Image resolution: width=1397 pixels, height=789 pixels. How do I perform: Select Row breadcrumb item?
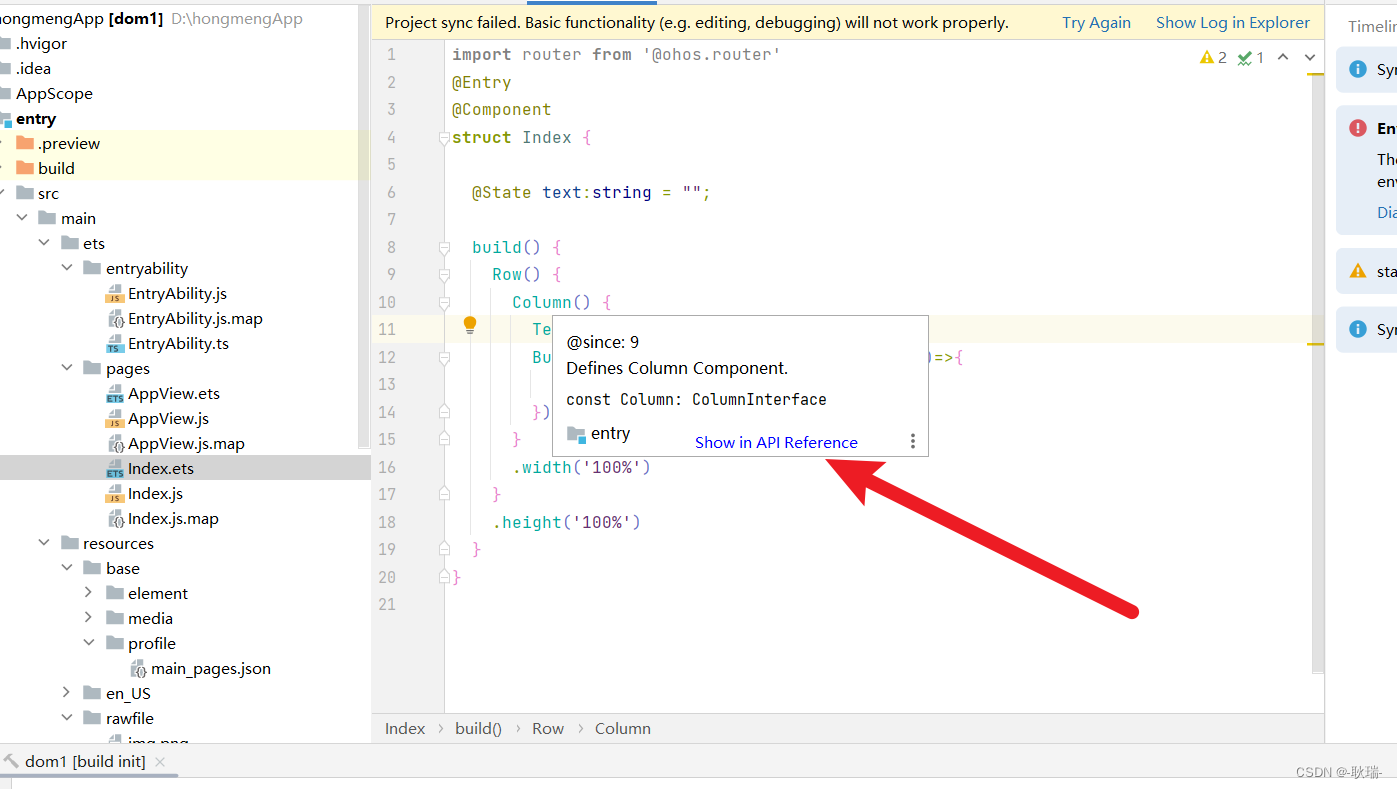(x=548, y=728)
